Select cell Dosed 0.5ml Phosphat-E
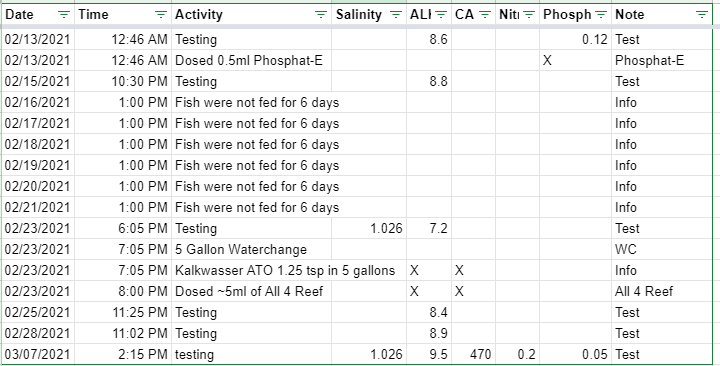The image size is (720, 366). pyautogui.click(x=252, y=60)
